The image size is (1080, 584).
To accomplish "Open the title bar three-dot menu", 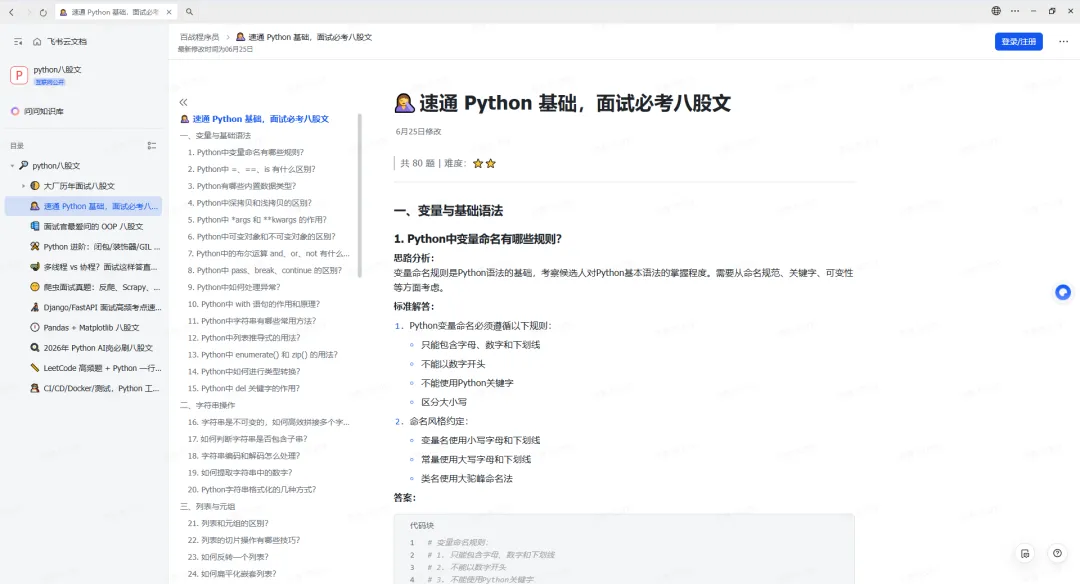I will [1015, 11].
